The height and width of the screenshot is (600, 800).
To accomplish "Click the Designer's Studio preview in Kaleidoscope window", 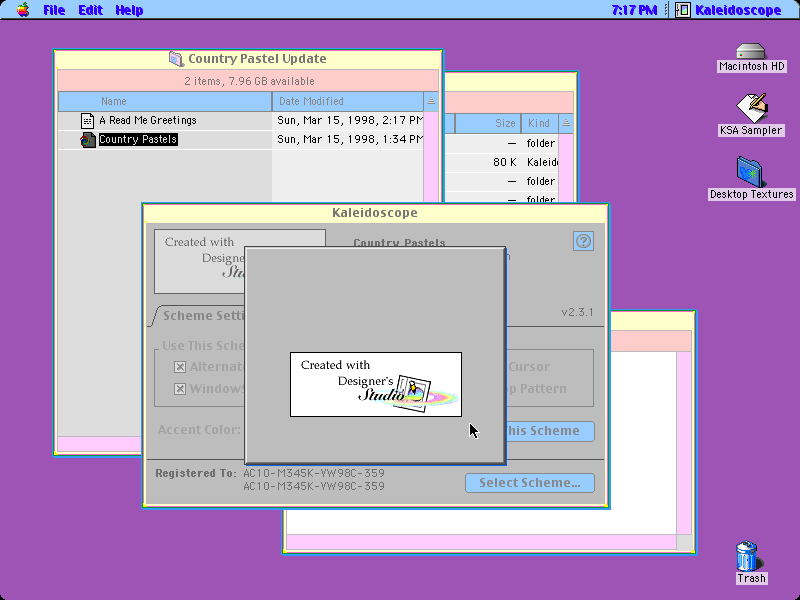I will pyautogui.click(x=199, y=261).
